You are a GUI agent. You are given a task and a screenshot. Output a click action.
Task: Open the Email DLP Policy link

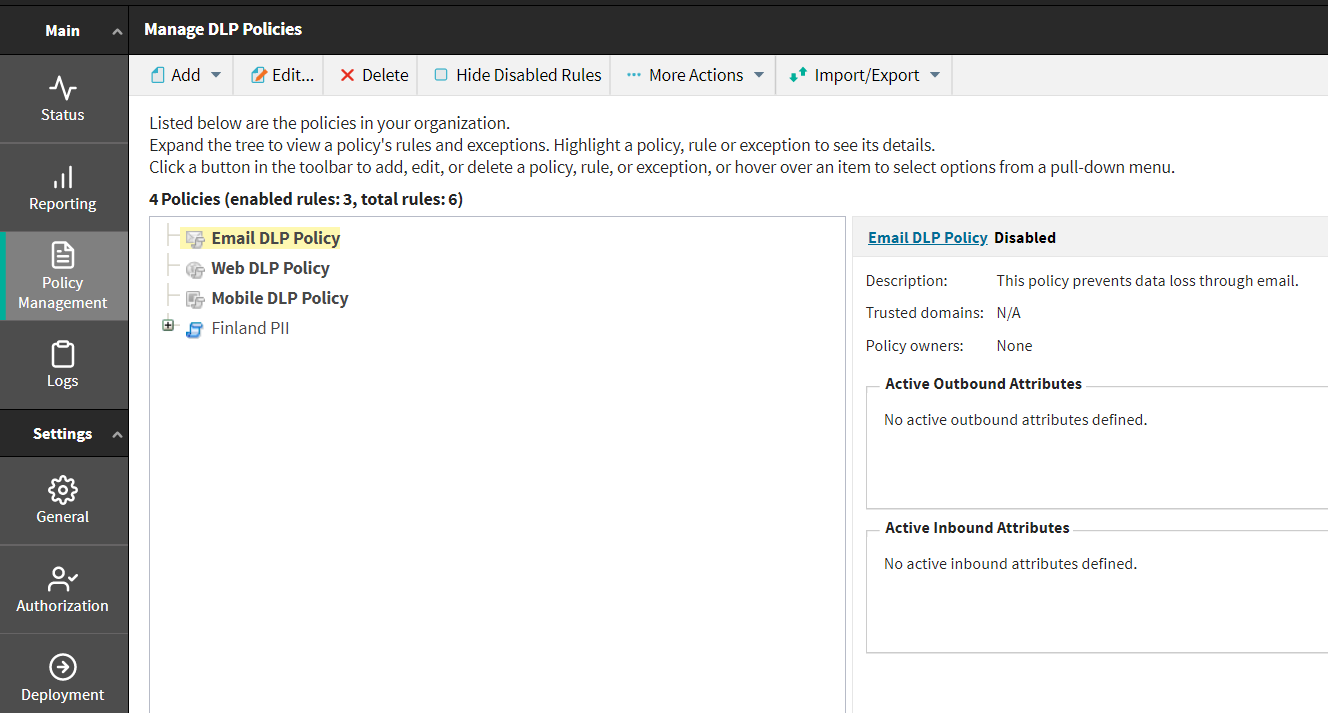pyautogui.click(x=927, y=238)
